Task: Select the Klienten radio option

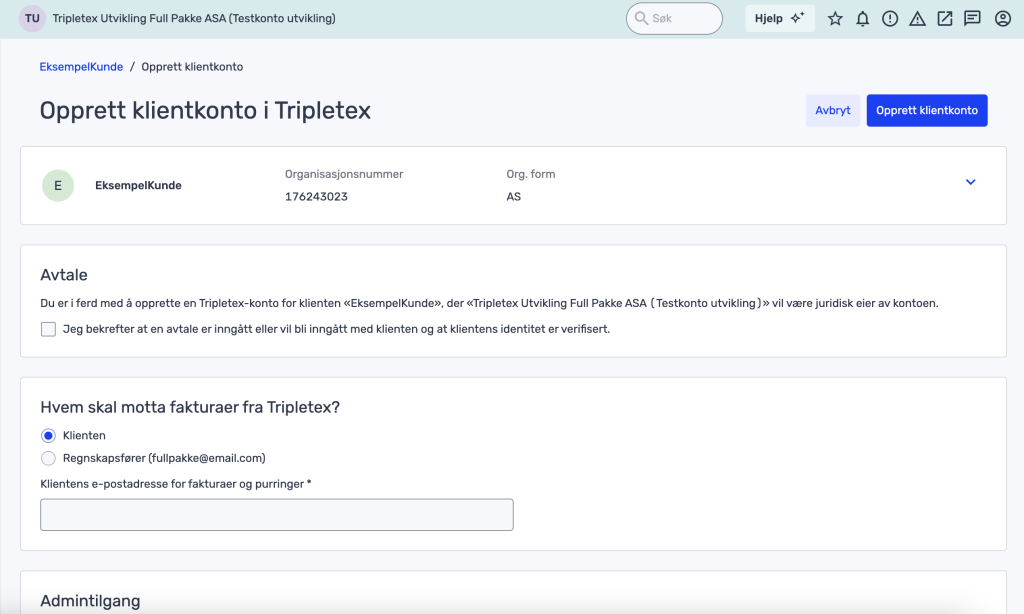Action: 48,436
